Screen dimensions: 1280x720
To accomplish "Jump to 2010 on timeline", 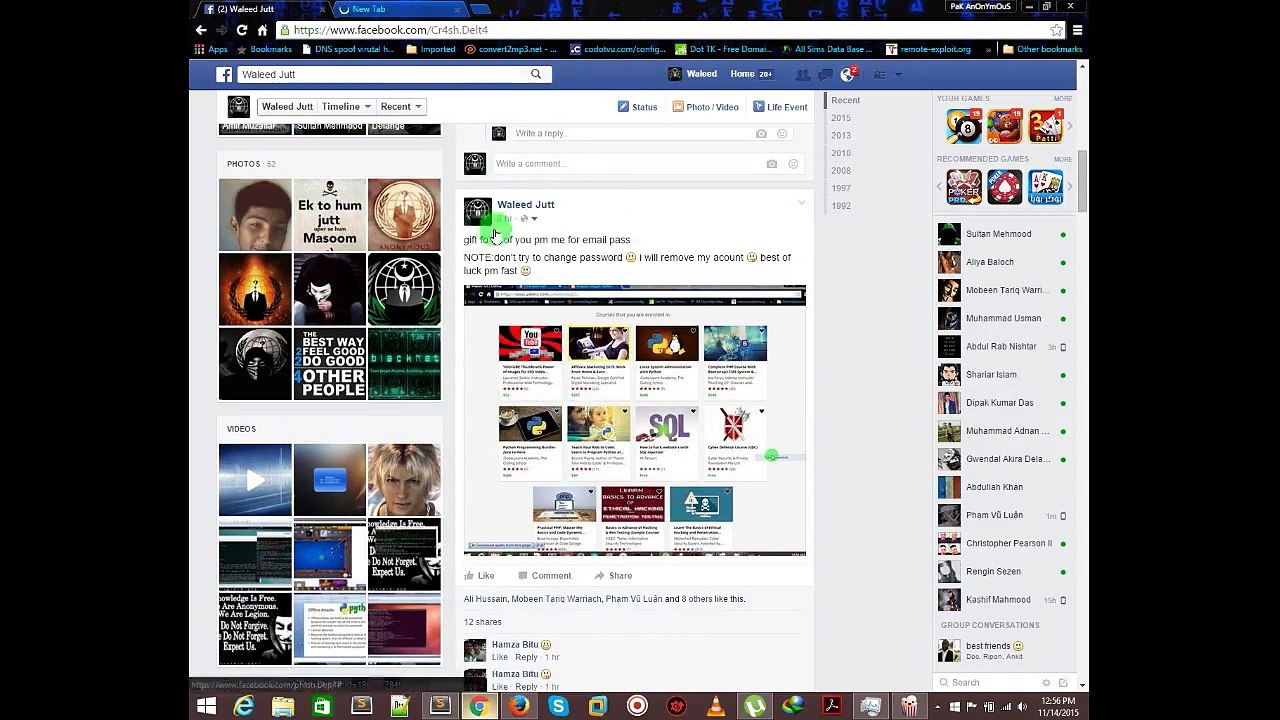I will 841,153.
